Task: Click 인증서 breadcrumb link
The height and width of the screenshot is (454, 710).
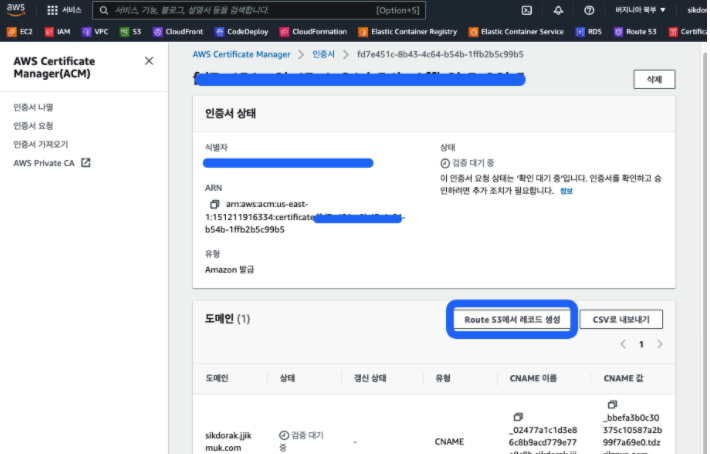Action: pyautogui.click(x=323, y=54)
